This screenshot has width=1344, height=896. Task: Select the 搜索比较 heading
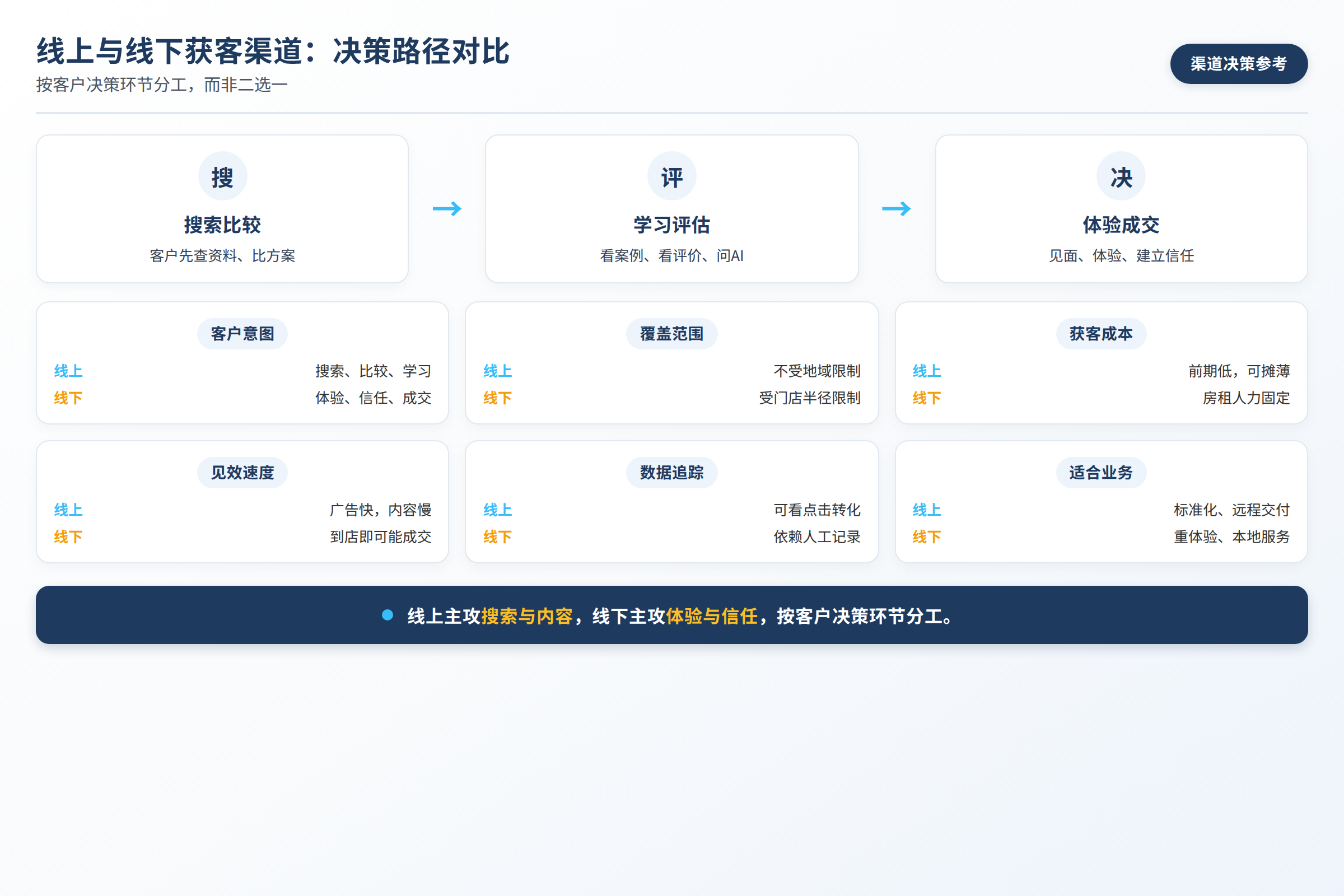point(222,225)
